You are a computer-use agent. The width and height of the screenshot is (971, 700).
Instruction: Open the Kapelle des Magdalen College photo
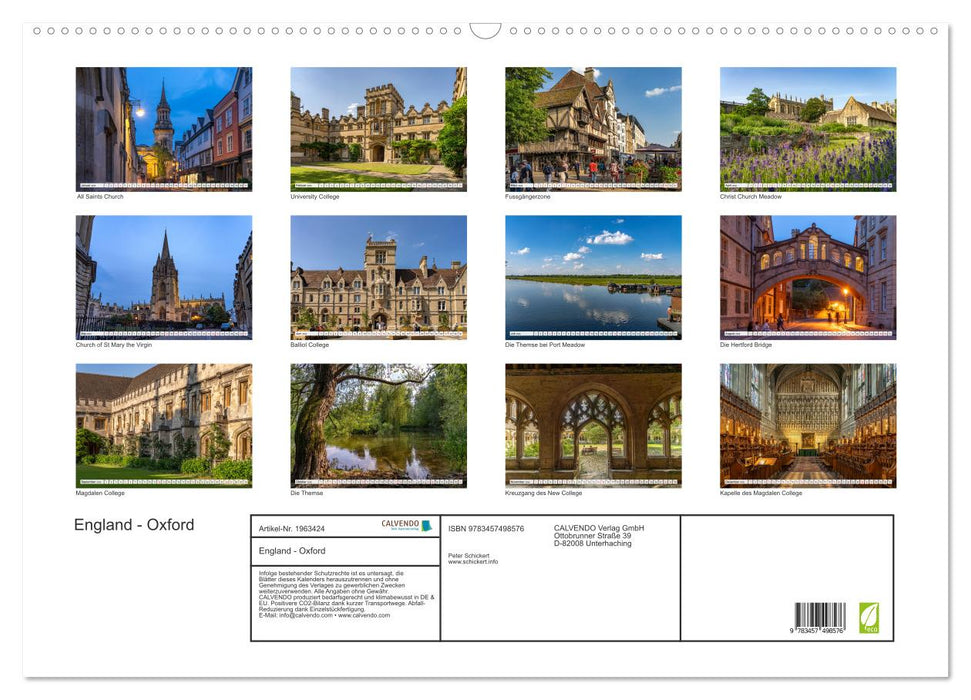click(x=808, y=425)
